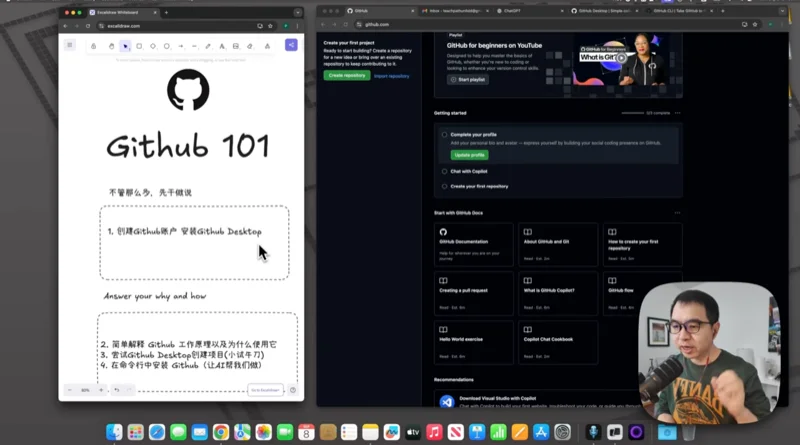Select the GitHub tab in the right browser
The height and width of the screenshot is (445, 800).
click(x=381, y=11)
